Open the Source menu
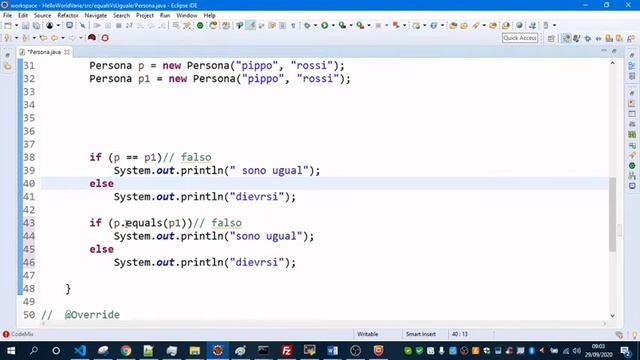640x360 pixels. 42,15
